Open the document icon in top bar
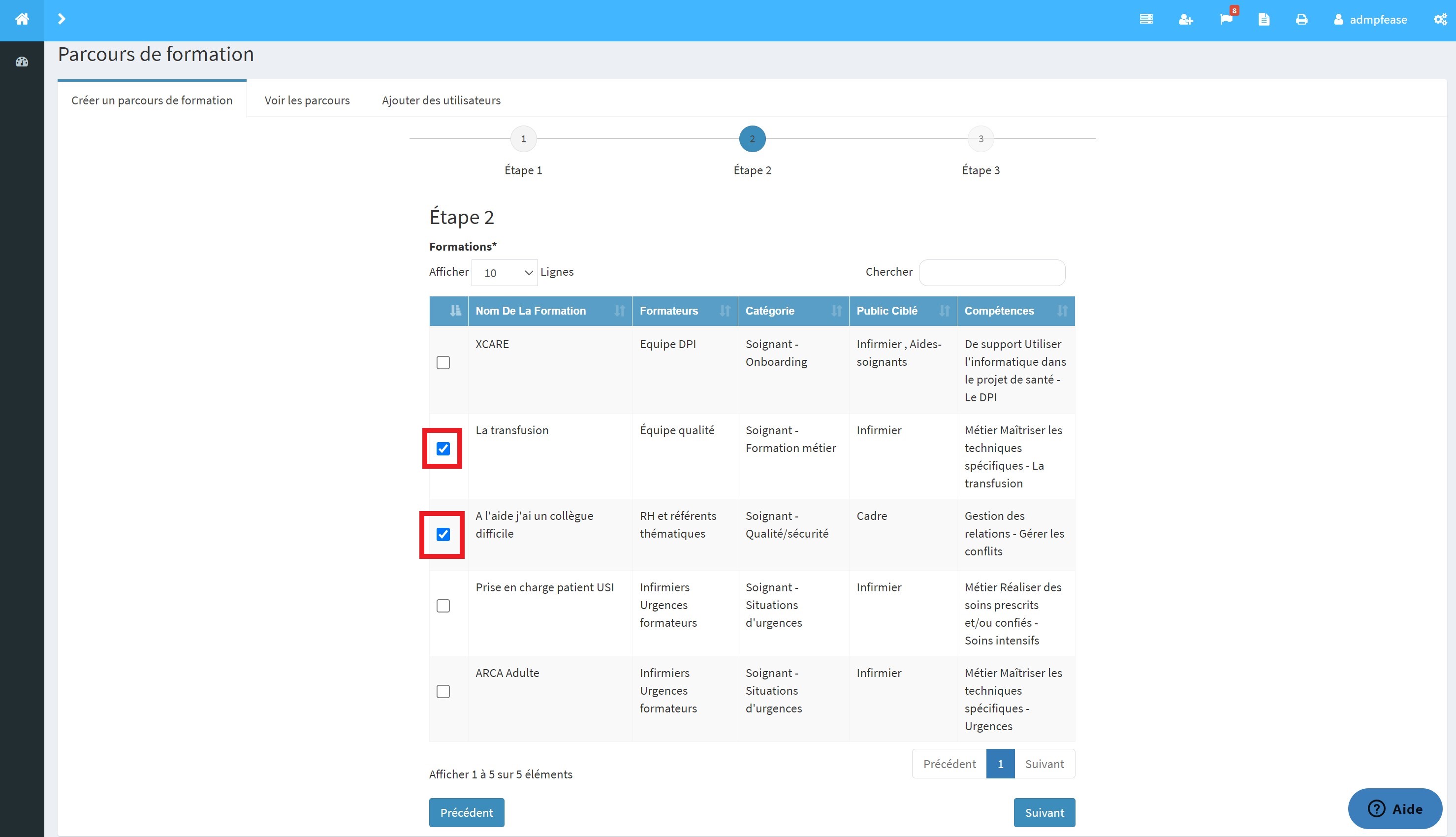This screenshot has width=1456, height=837. pyautogui.click(x=1264, y=20)
